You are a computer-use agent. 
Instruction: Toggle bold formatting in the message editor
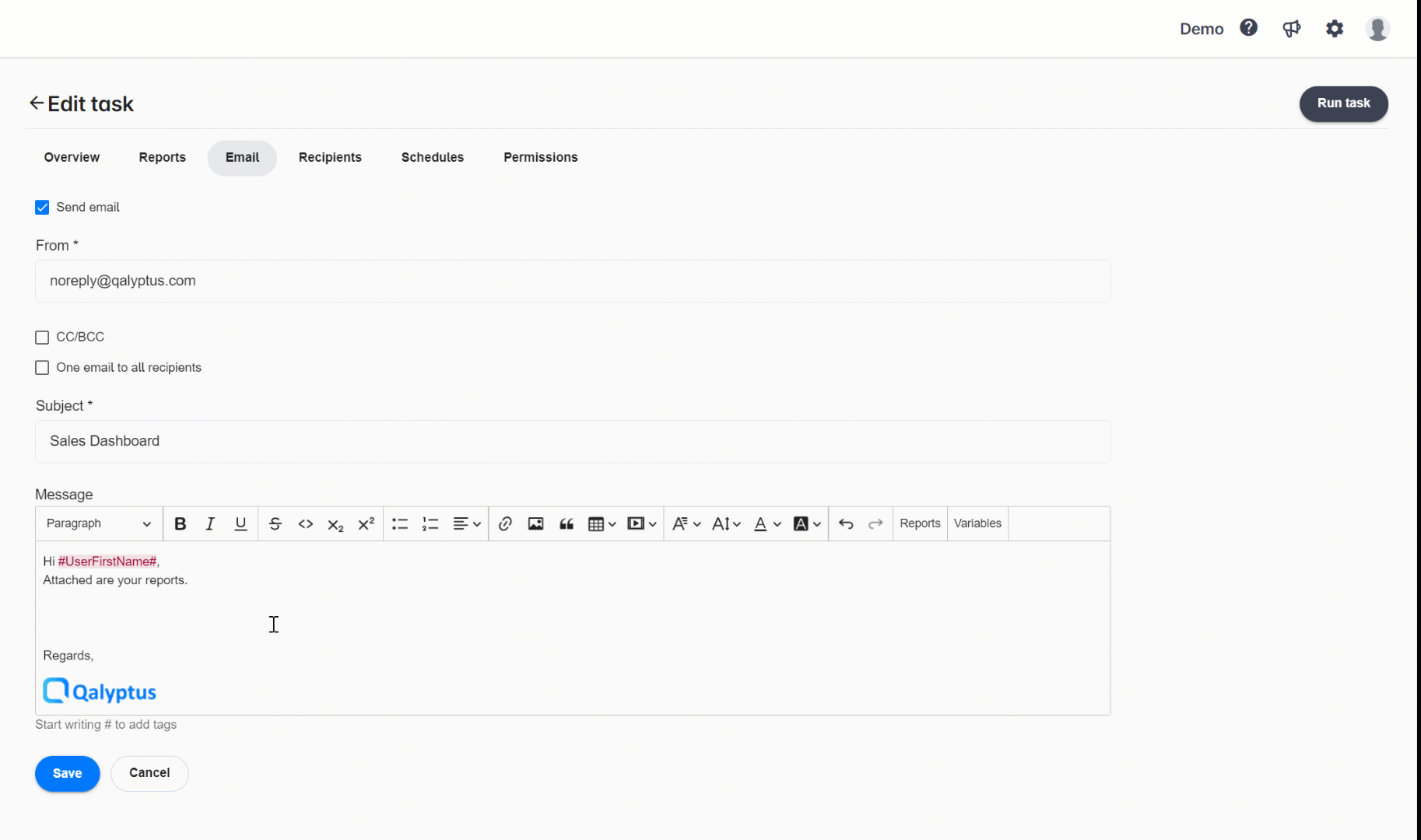pos(180,523)
